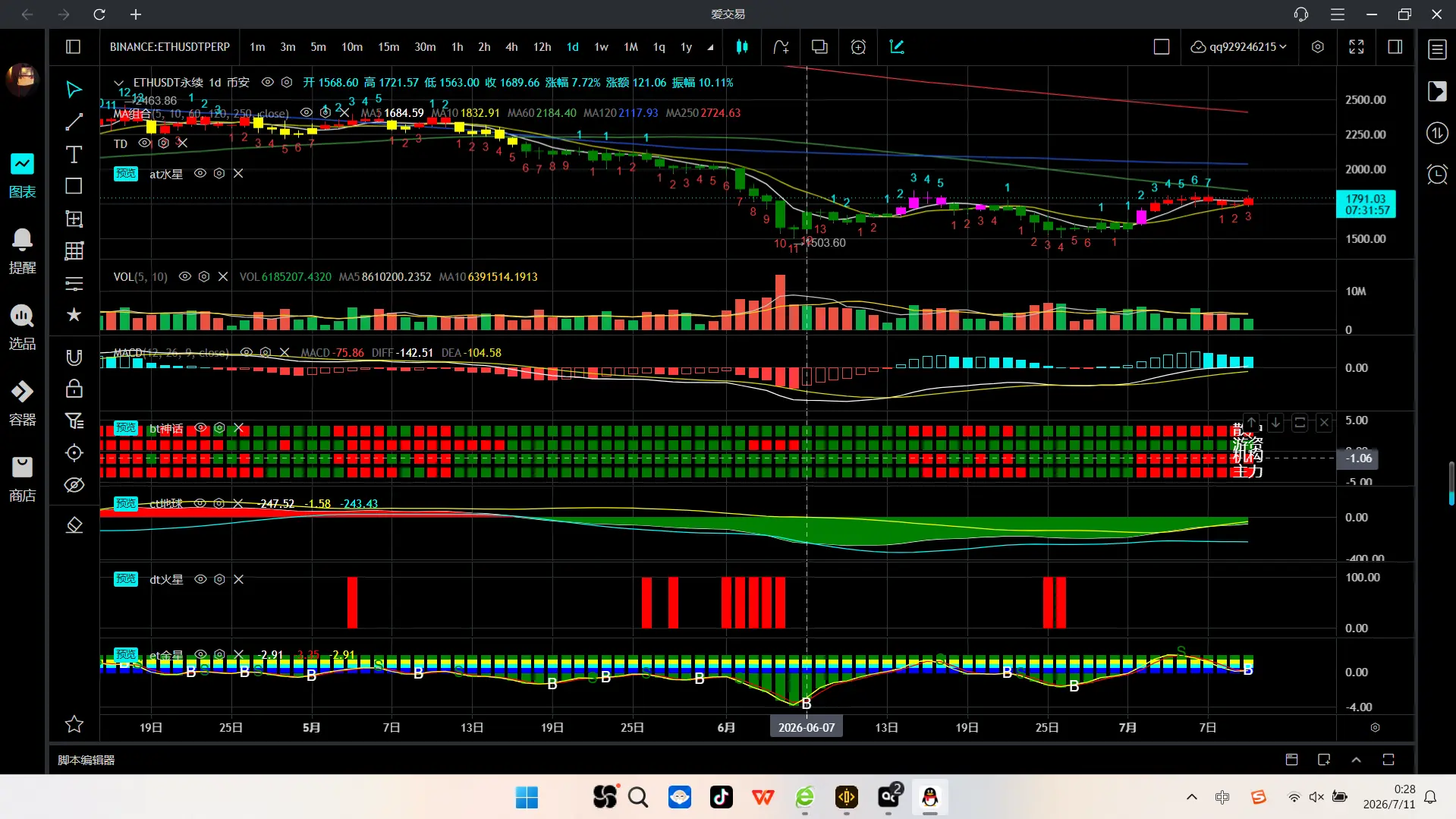This screenshot has height=819, width=1456.
Task: Select the 1w timeframe
Action: [x=601, y=47]
